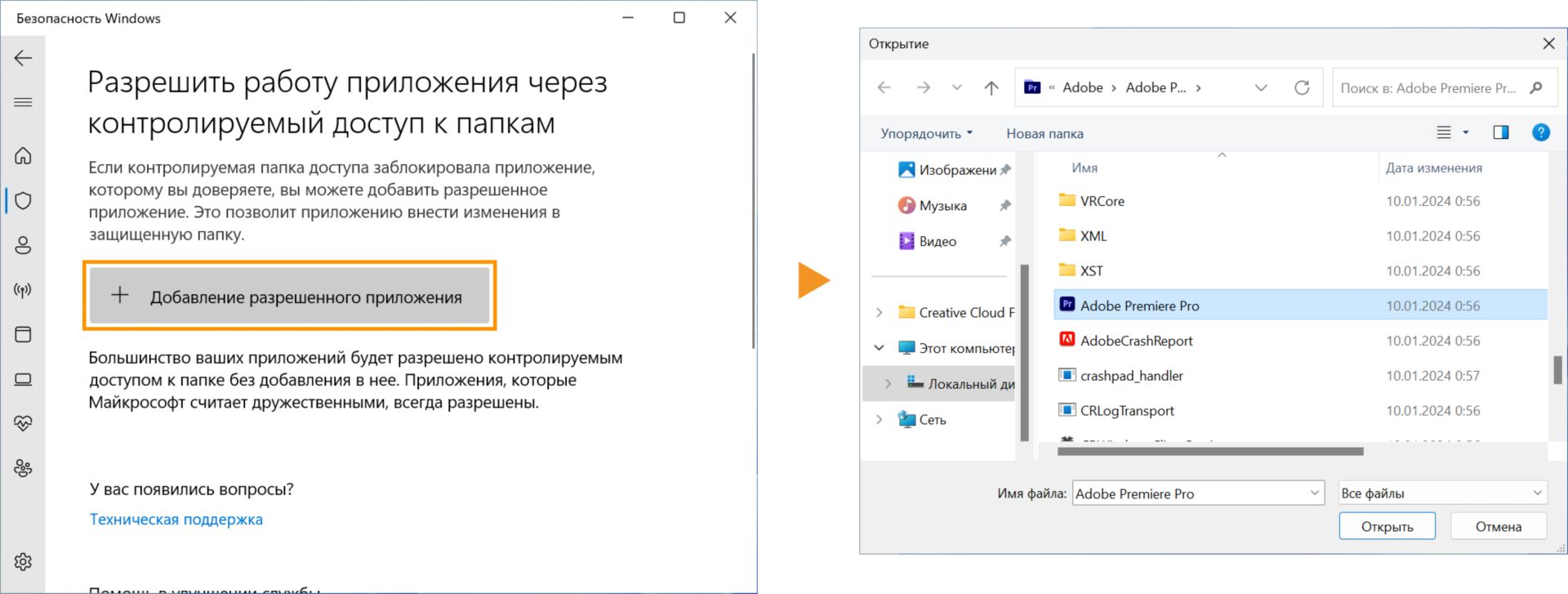Viewport: 1568px width, 594px height.
Task: Maximize the Безопасность Windows window
Action: 679,17
